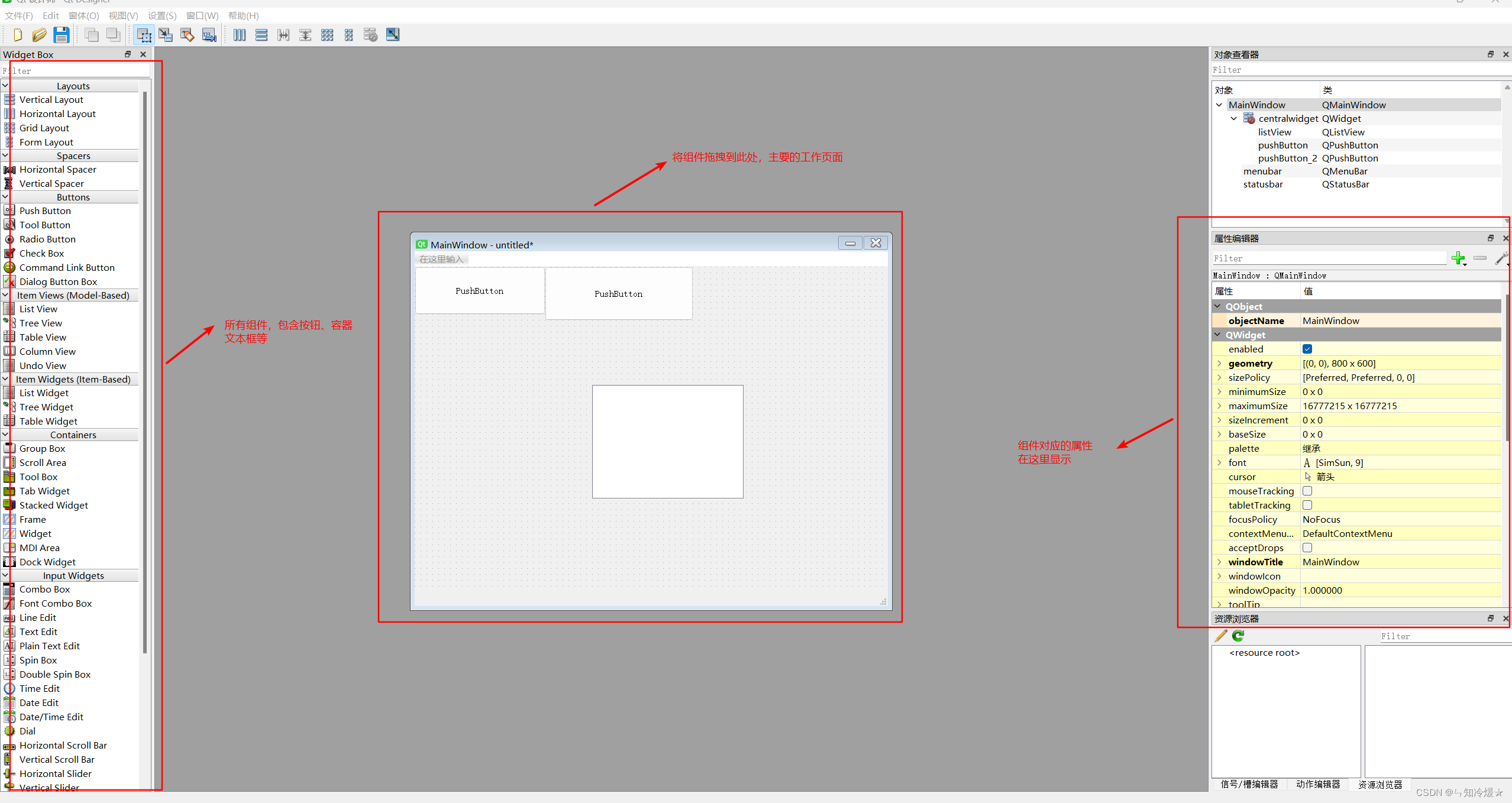This screenshot has height=803, width=1512.
Task: Open the Edit menu
Action: tap(51, 16)
